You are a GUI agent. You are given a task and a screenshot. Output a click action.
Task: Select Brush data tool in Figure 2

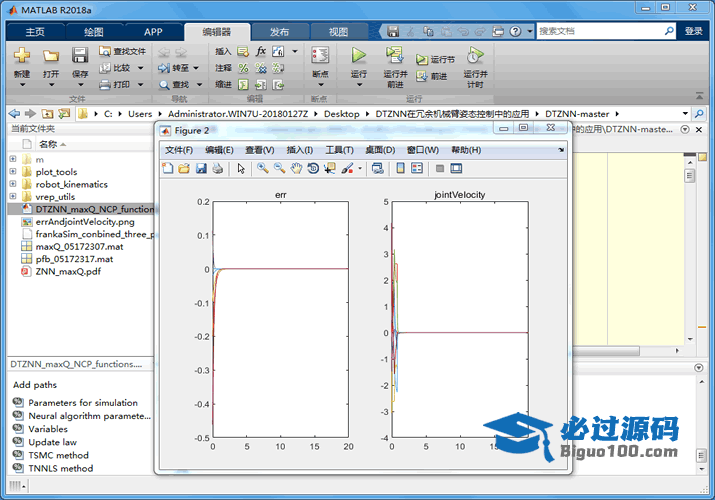[x=347, y=168]
